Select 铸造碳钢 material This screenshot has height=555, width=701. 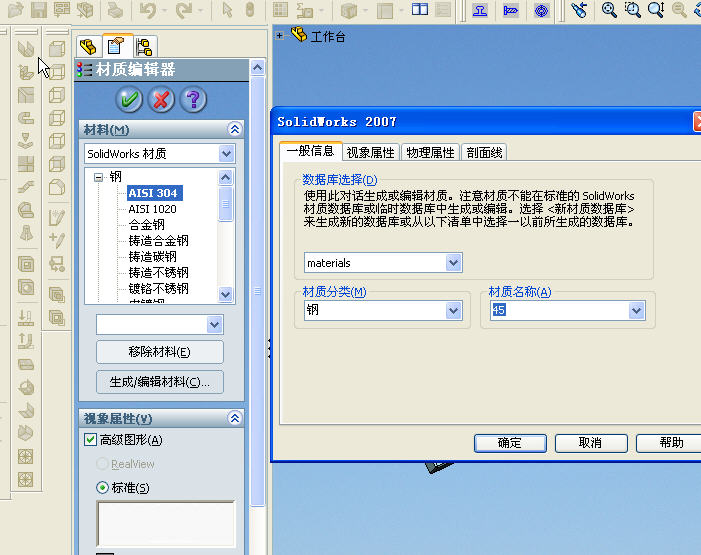tap(152, 257)
